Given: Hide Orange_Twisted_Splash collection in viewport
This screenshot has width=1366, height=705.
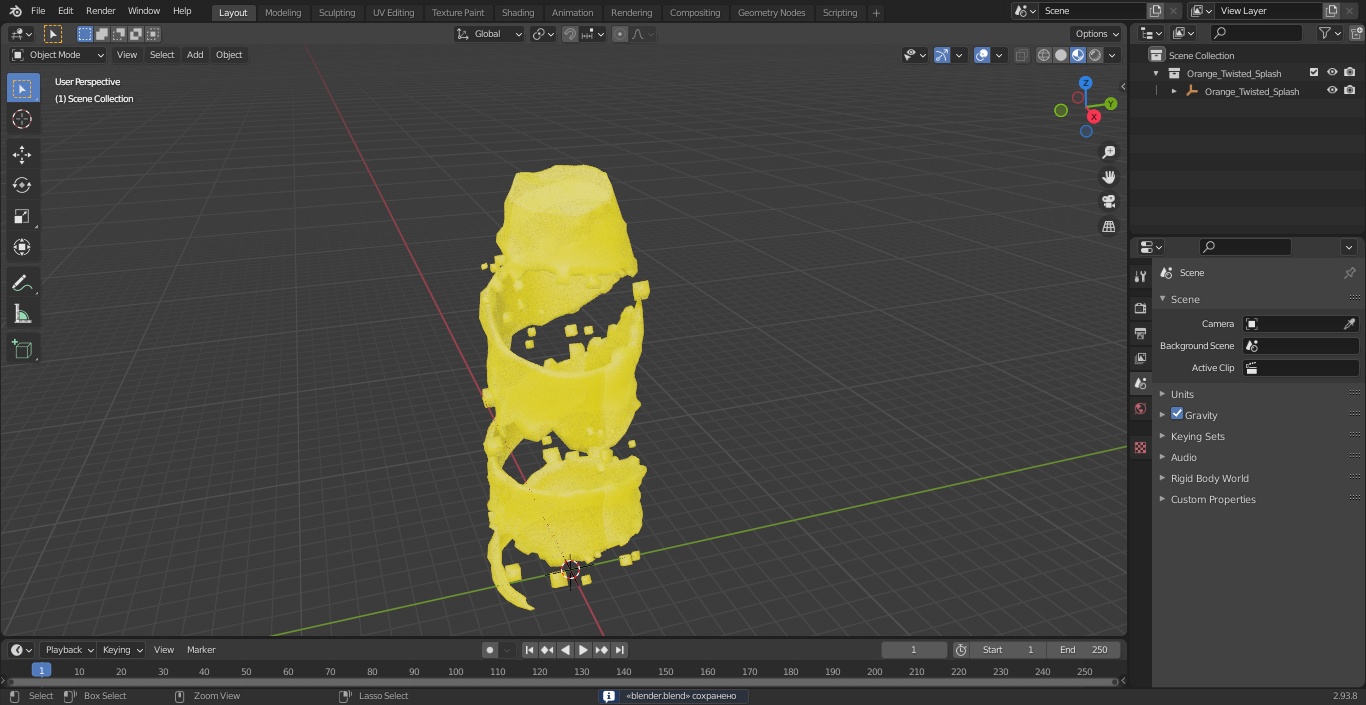Looking at the screenshot, I should (1332, 73).
